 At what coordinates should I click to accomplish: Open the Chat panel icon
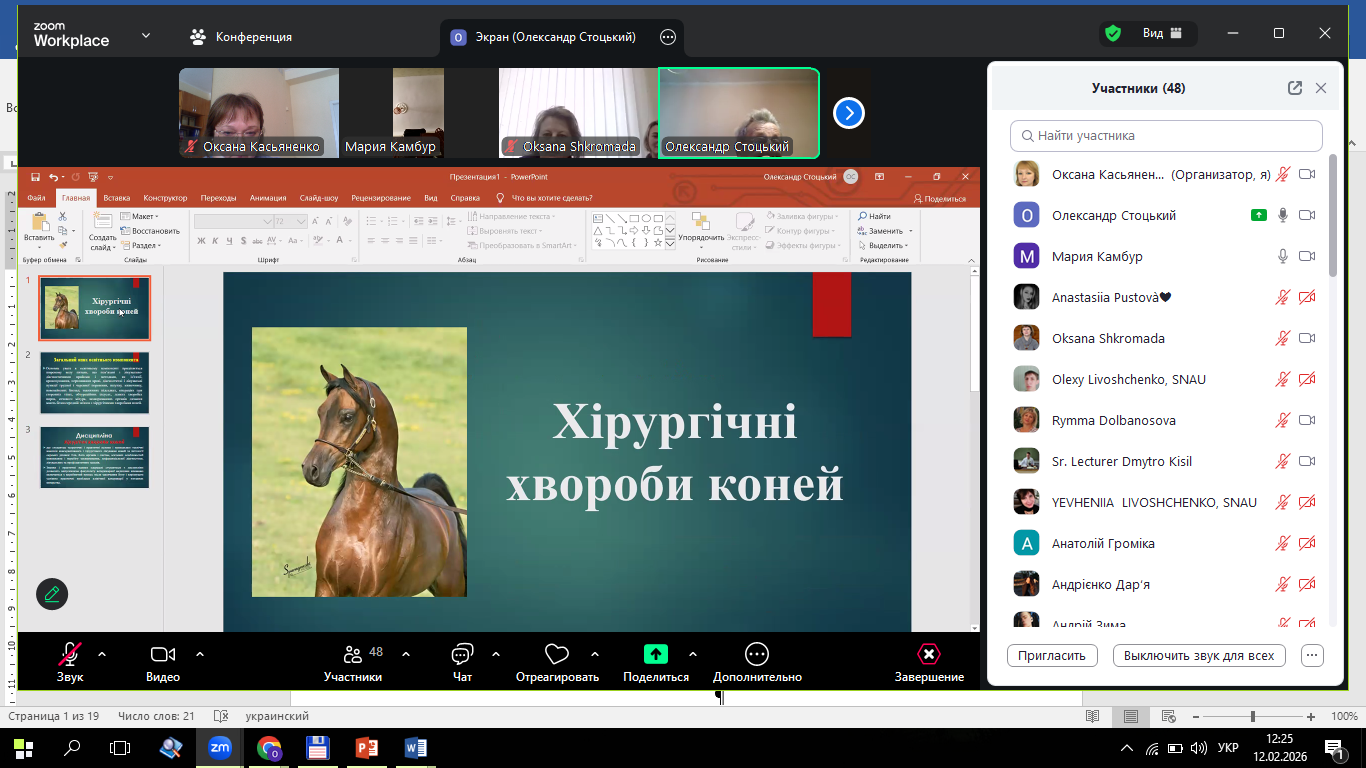[x=462, y=654]
